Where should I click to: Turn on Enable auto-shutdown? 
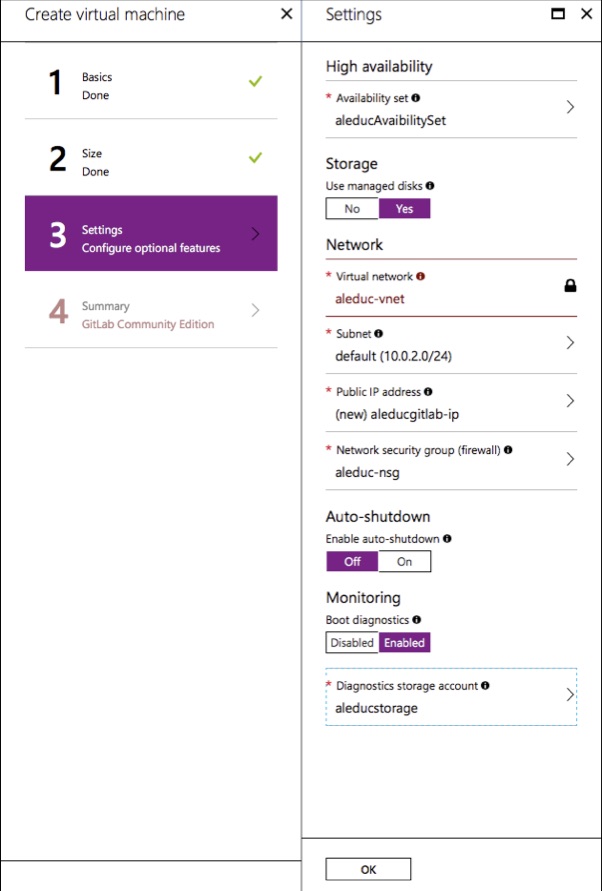404,561
